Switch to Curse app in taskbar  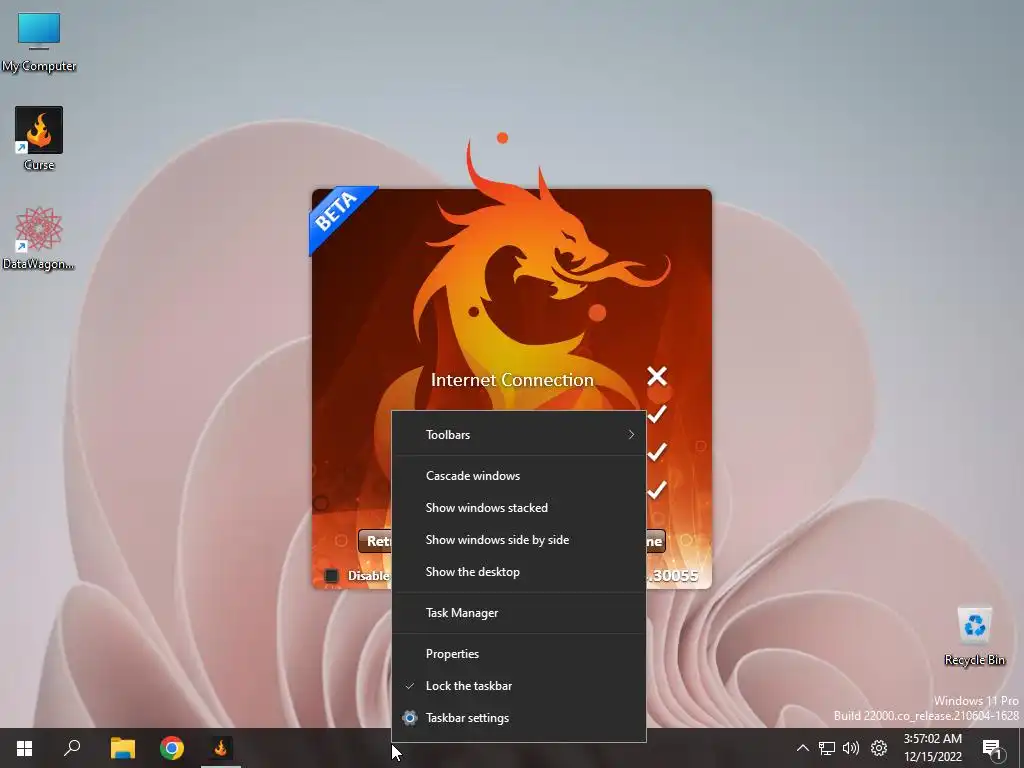(221, 748)
